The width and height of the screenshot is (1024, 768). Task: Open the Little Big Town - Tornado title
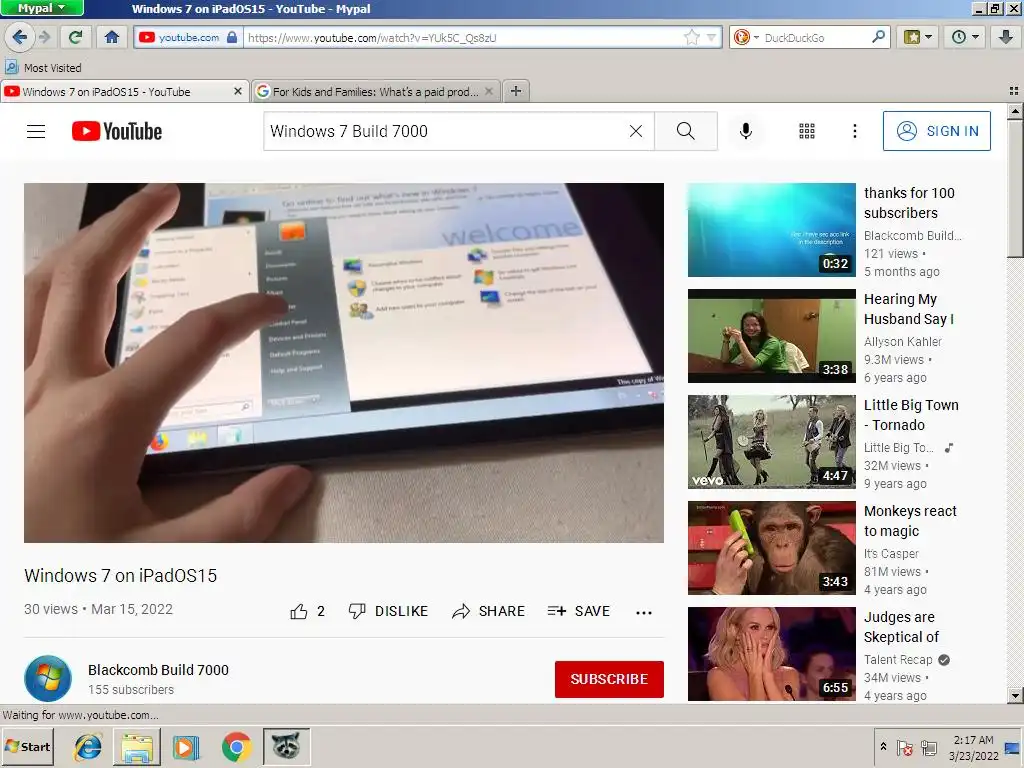click(x=911, y=415)
